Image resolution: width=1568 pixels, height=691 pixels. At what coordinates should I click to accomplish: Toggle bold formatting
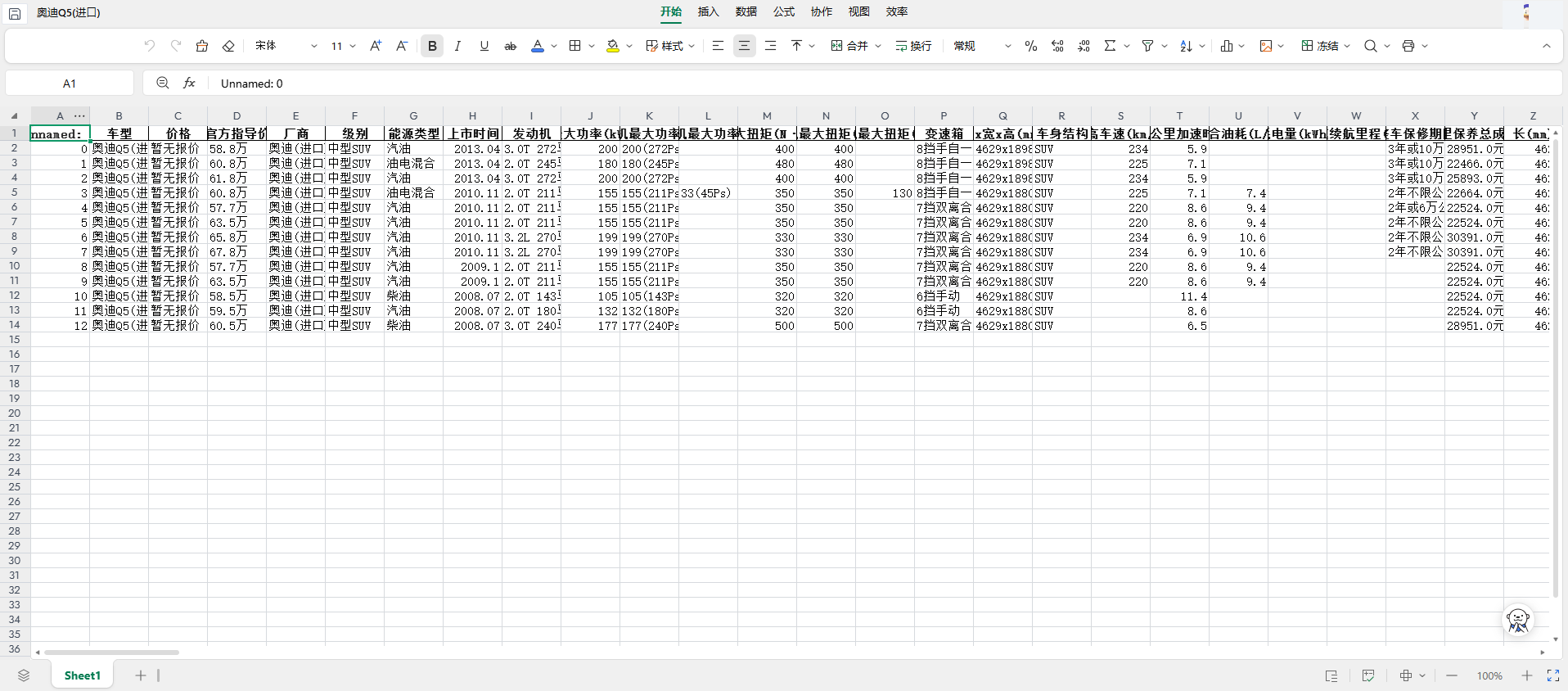tap(432, 46)
